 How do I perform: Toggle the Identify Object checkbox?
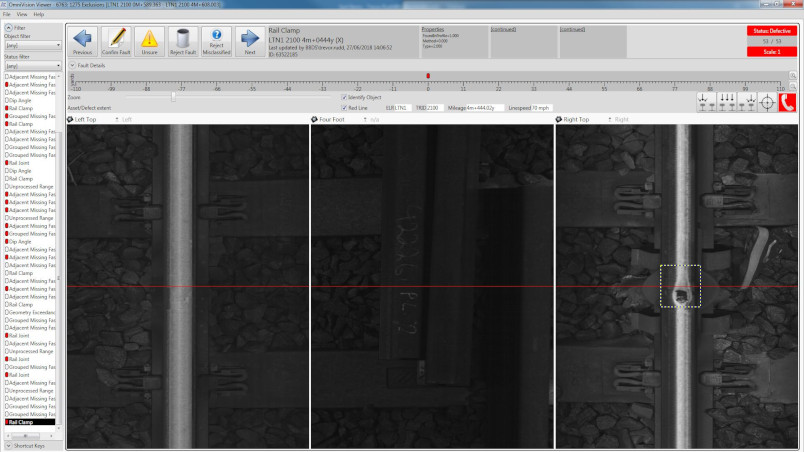(x=344, y=97)
